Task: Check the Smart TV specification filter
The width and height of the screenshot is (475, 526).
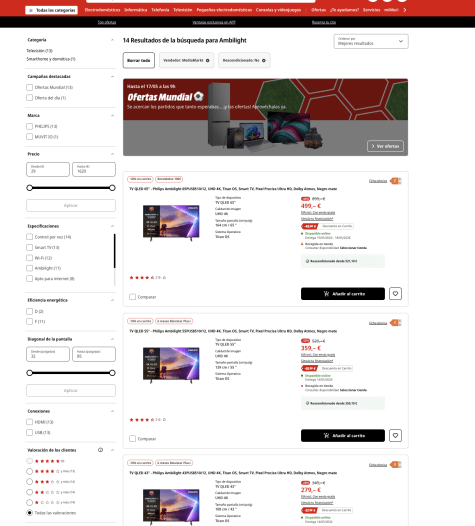Action: pos(30,247)
